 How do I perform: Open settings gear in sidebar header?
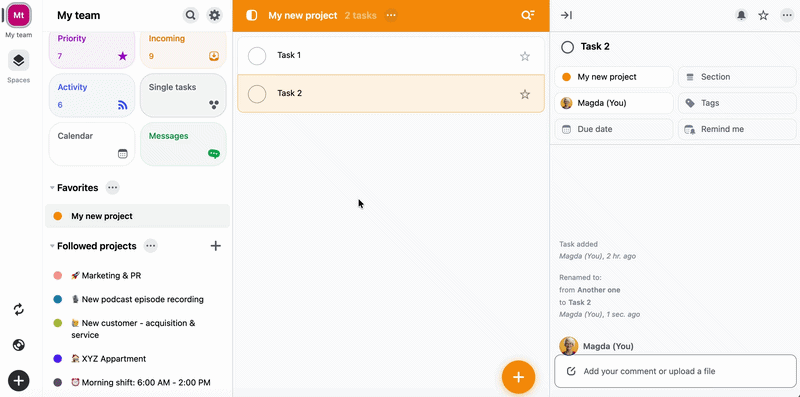(215, 15)
